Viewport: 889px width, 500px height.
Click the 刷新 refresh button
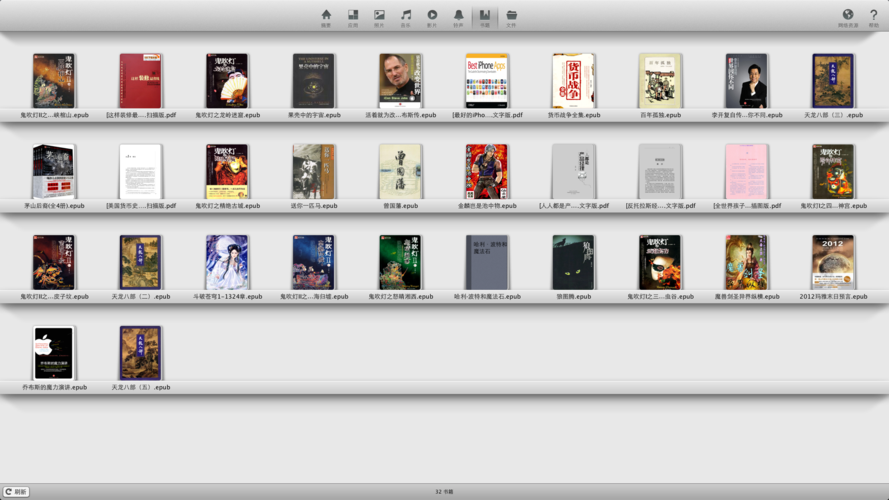(16, 491)
